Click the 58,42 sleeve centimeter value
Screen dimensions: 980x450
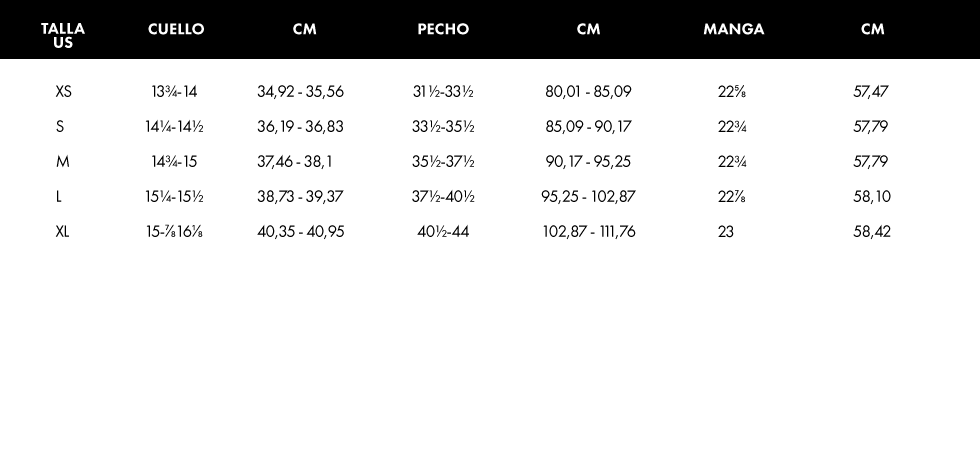click(872, 232)
